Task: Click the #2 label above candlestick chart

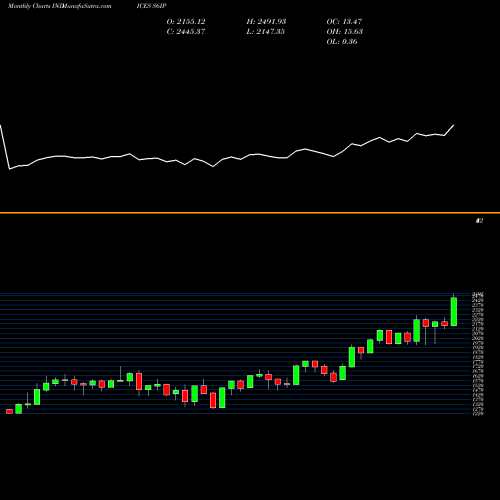Action: coord(480,221)
